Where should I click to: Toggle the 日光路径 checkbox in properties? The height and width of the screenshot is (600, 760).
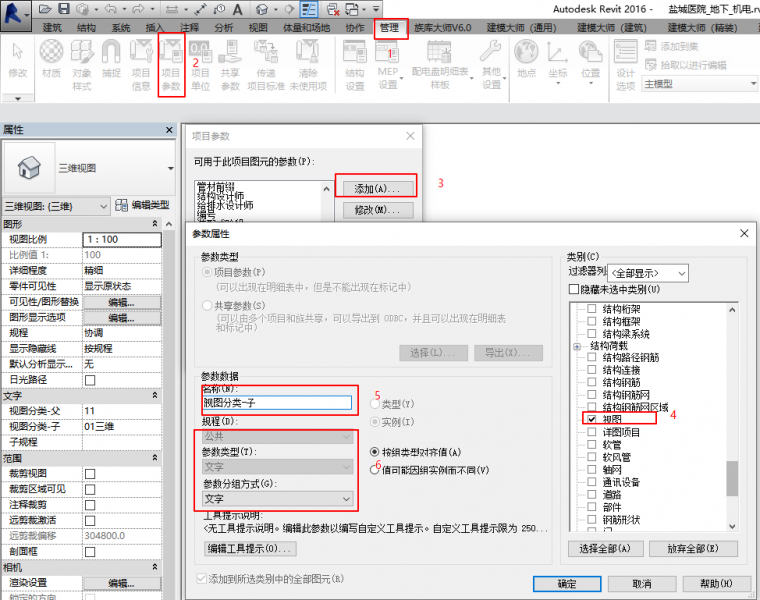tap(90, 380)
